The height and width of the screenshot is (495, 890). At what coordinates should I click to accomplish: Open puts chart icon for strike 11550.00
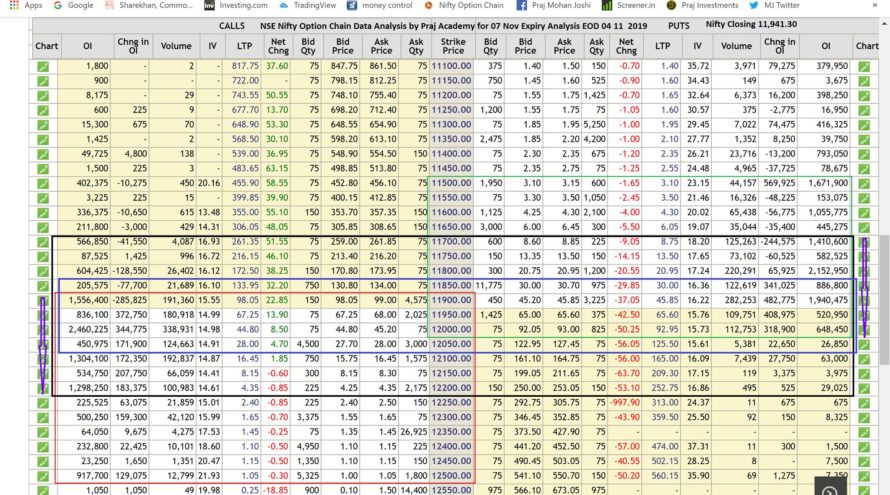[864, 199]
